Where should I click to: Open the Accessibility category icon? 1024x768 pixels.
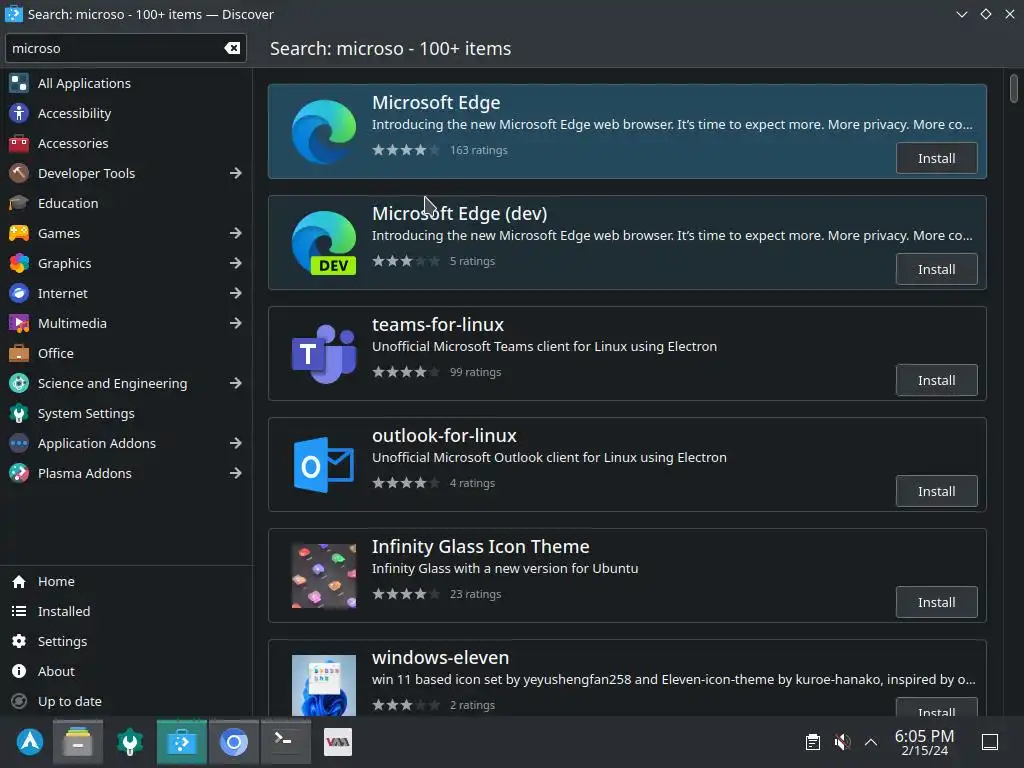(x=19, y=113)
